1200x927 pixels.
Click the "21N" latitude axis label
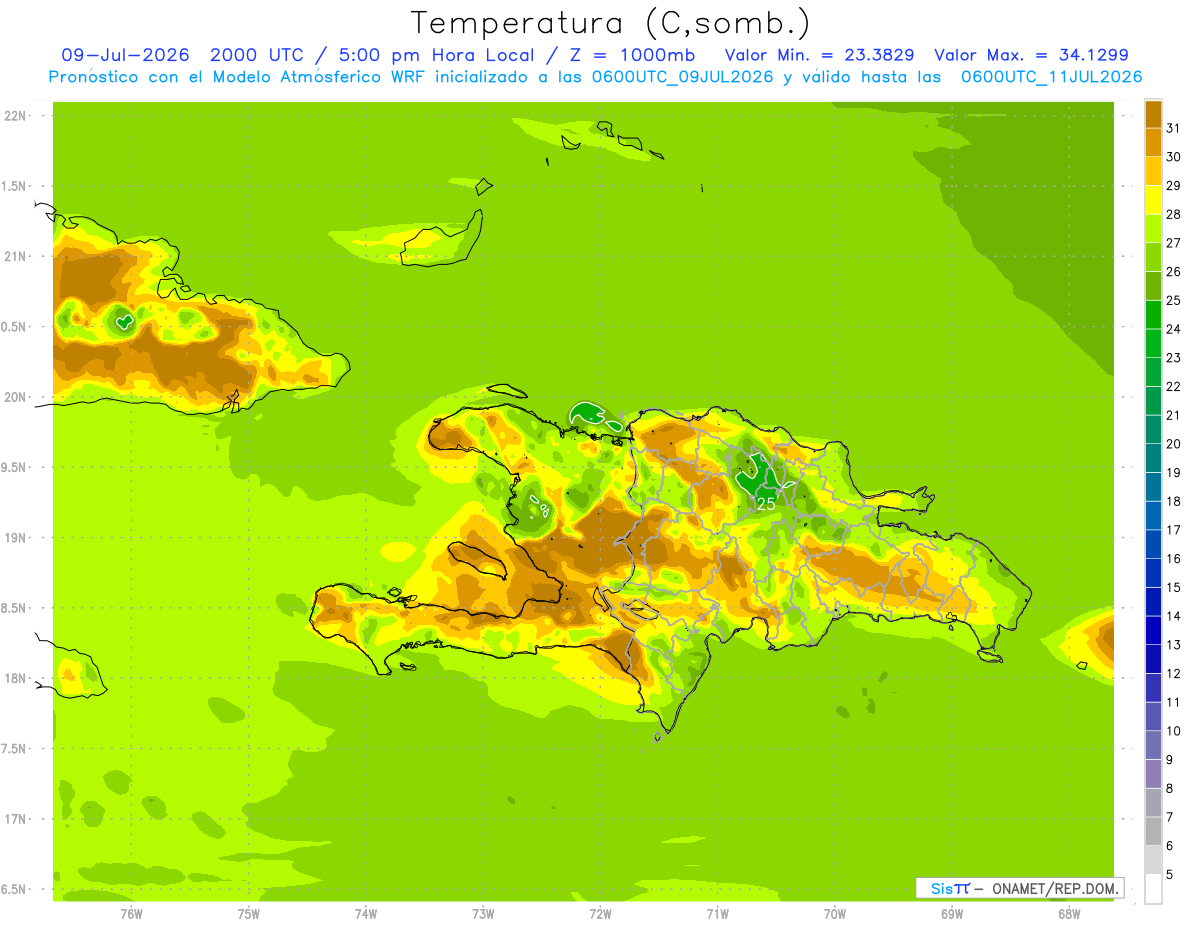16,257
